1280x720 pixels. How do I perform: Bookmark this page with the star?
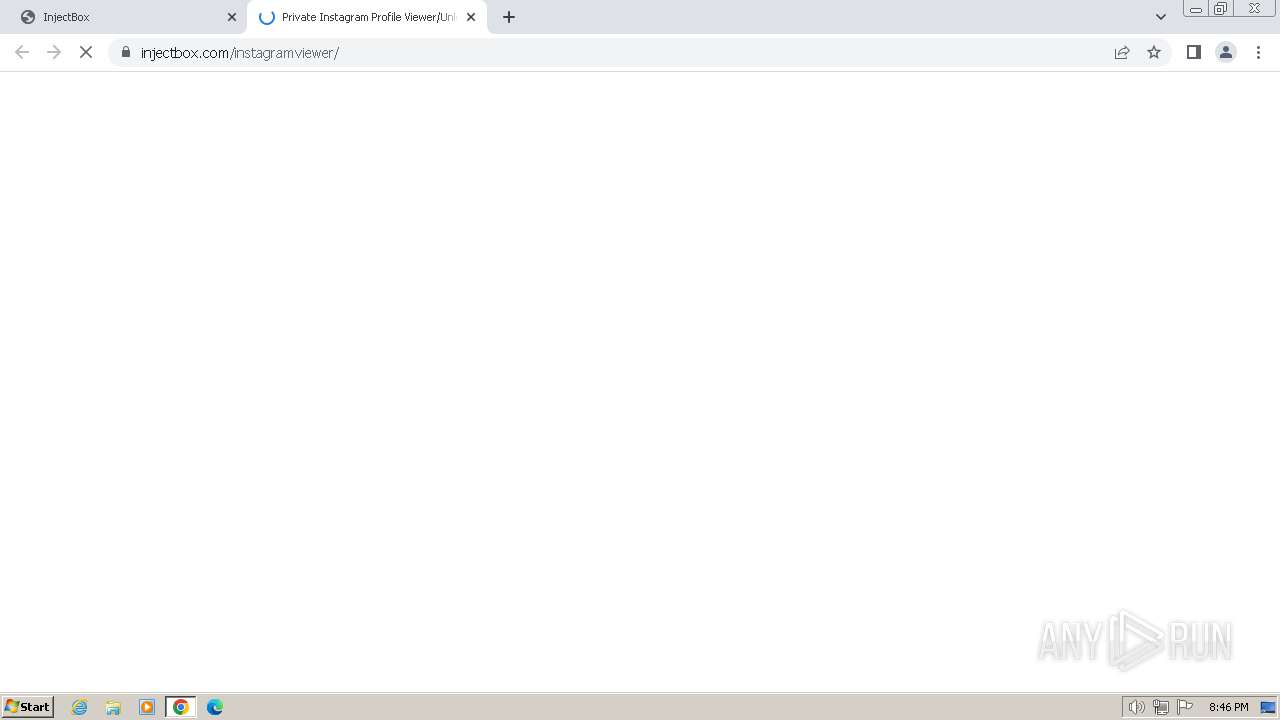[x=1154, y=52]
